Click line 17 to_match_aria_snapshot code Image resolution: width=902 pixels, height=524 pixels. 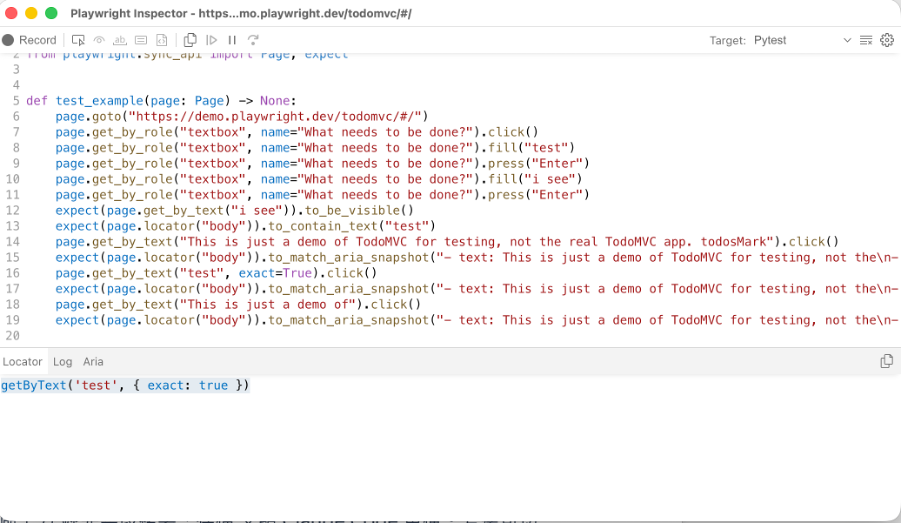pyautogui.click(x=477, y=289)
